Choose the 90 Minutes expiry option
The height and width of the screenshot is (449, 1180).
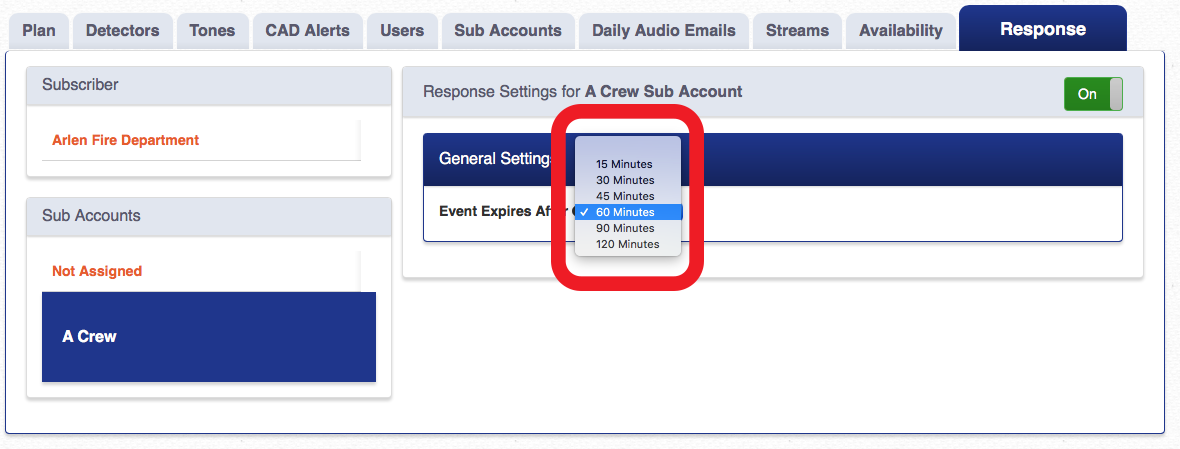click(624, 228)
